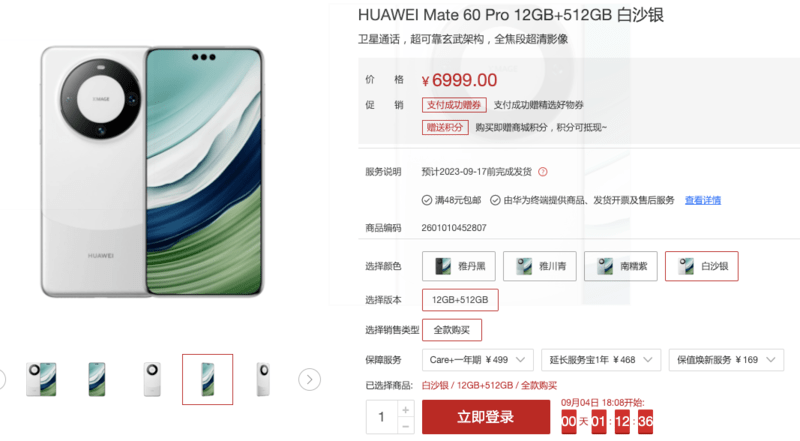Image resolution: width=800 pixels, height=441 pixels.
Task: Expand the 保值焕新服务 ¥169 dropdown
Action: click(x=726, y=360)
